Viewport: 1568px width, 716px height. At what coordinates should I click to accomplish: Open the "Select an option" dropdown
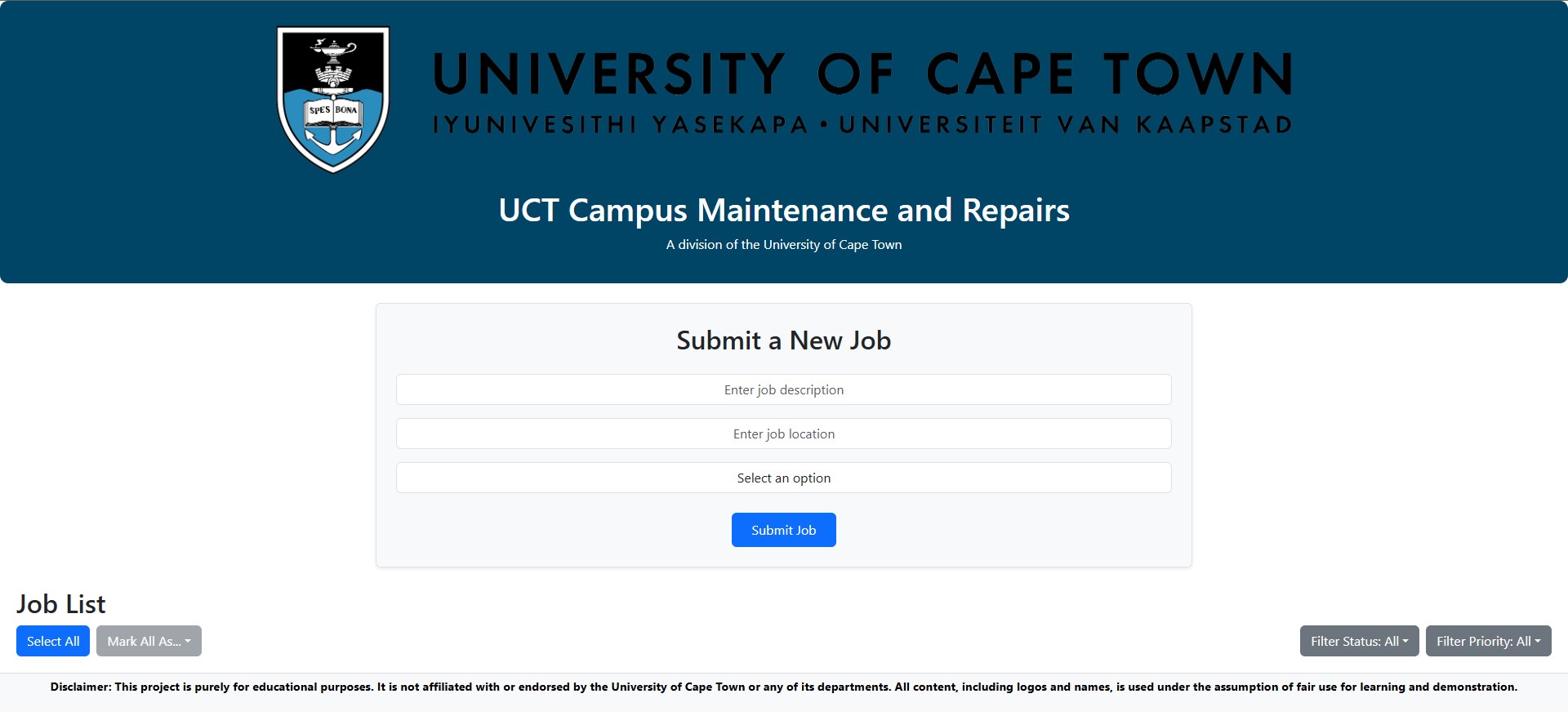pos(783,478)
